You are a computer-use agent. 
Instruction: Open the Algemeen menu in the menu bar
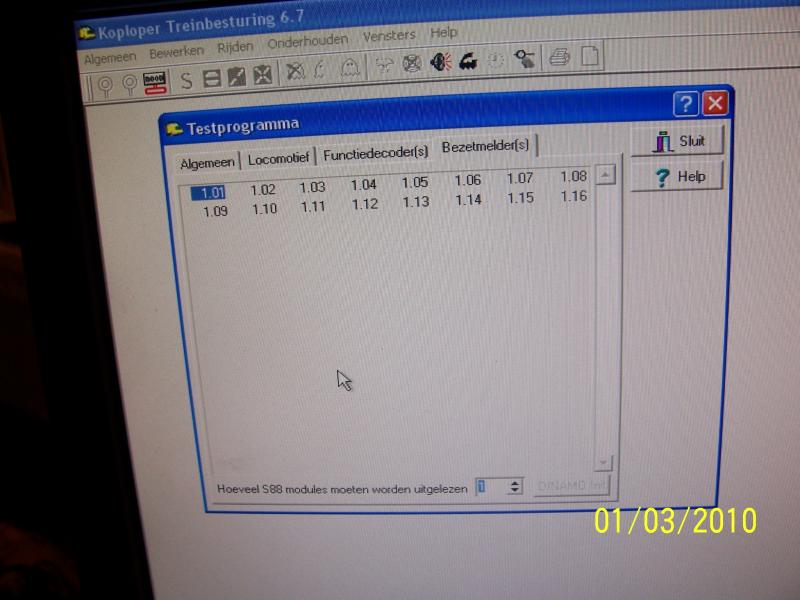coord(110,59)
